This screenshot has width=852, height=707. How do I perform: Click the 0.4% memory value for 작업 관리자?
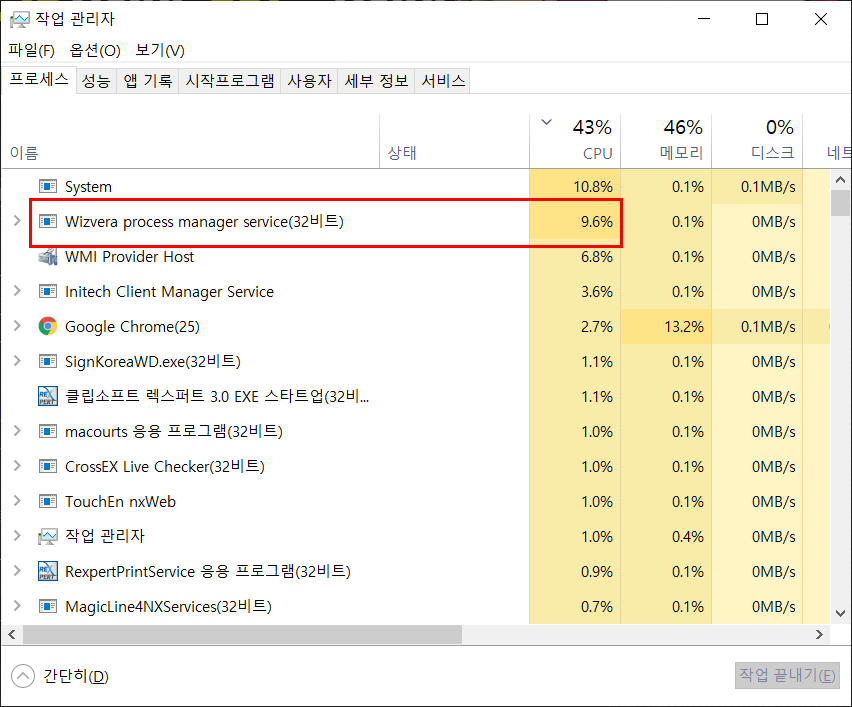pyautogui.click(x=687, y=537)
